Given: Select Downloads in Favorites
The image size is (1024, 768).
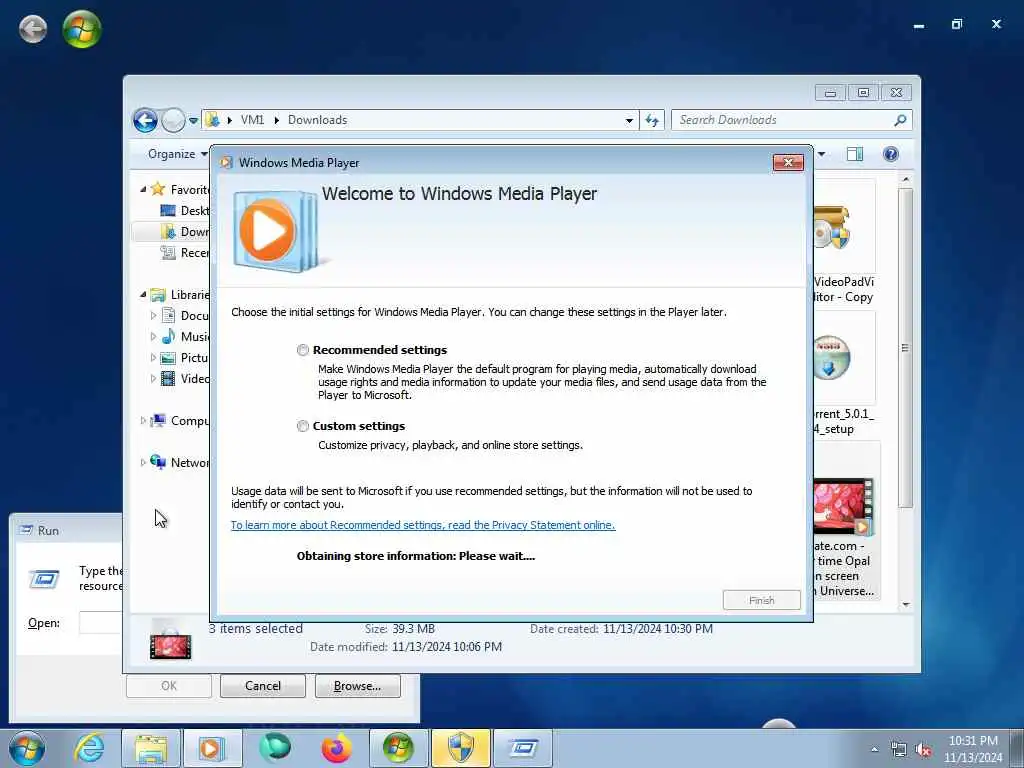Looking at the screenshot, I should (185, 231).
